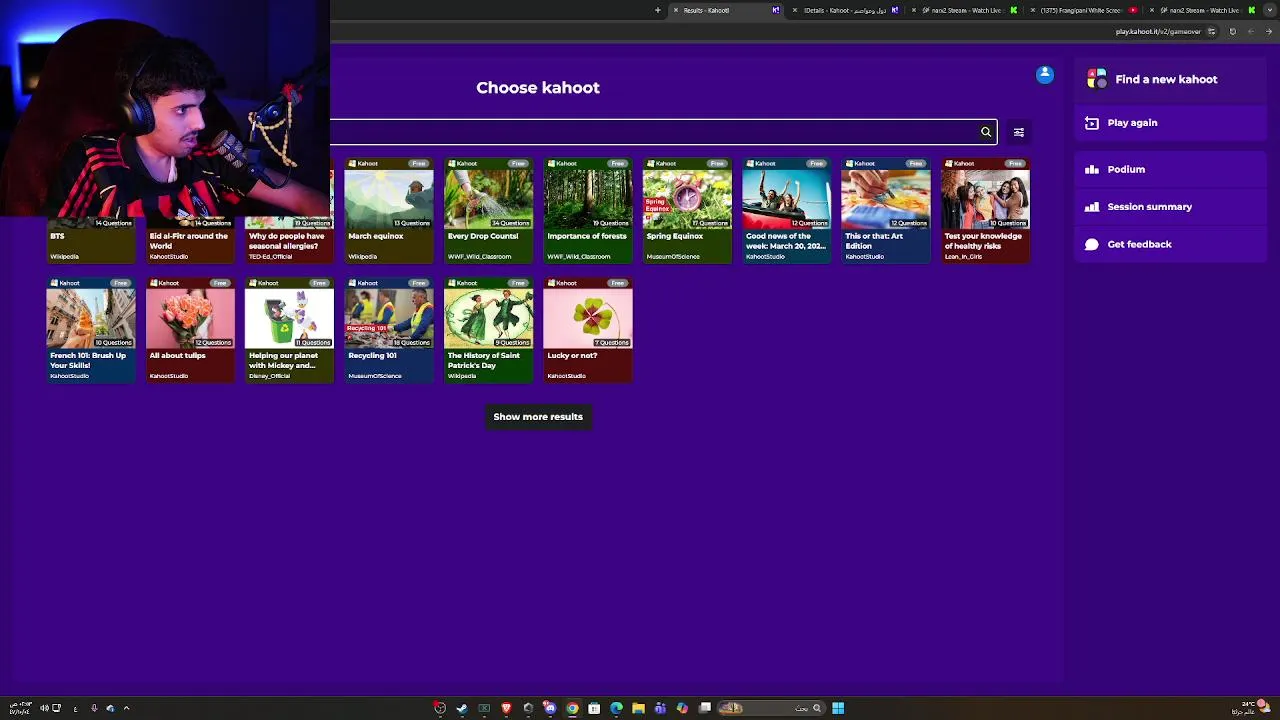Select Test your knowledge of healthy risks
Image resolution: width=1280 pixels, height=720 pixels.
(x=986, y=211)
